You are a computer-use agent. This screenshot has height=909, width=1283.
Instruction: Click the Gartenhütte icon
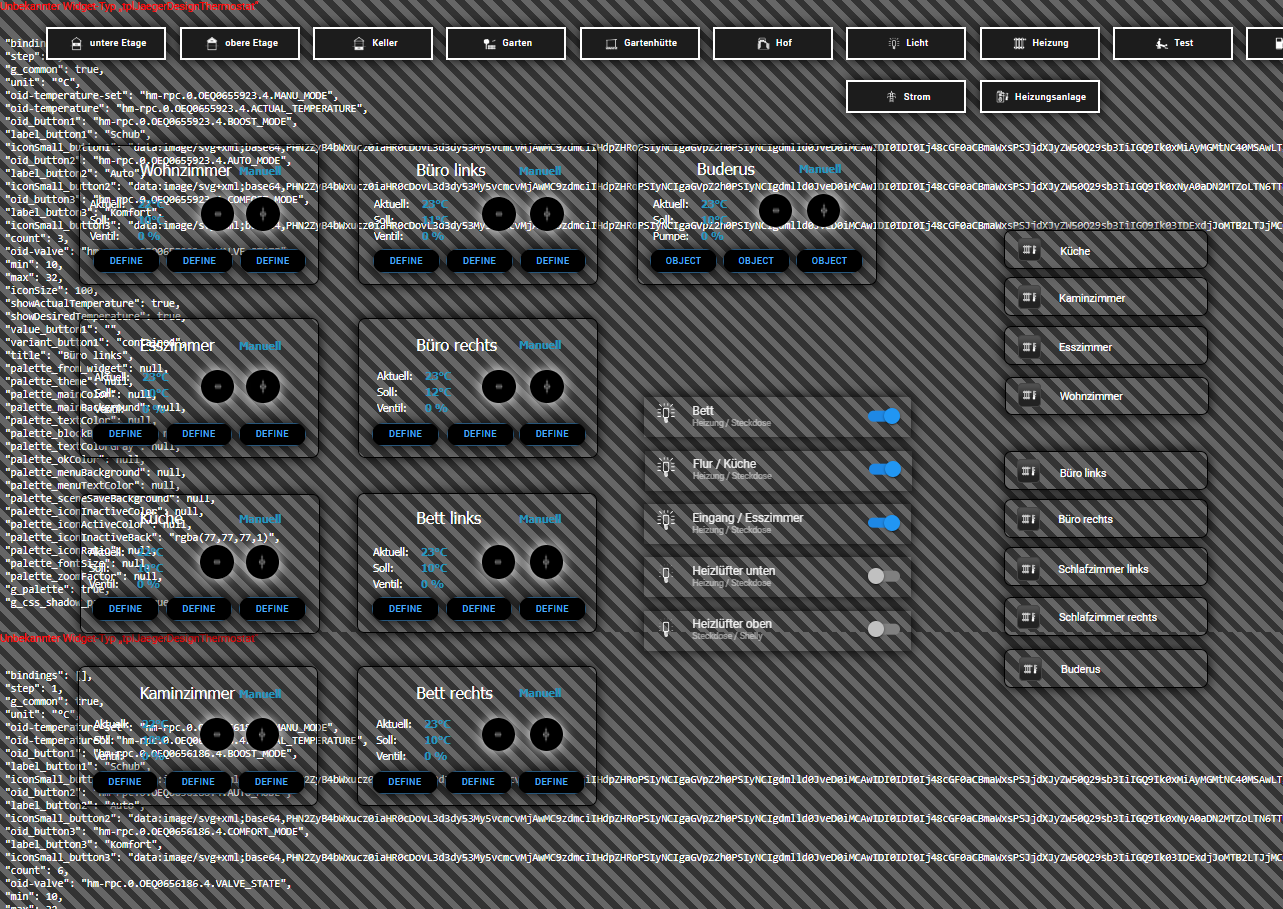pyautogui.click(x=613, y=44)
